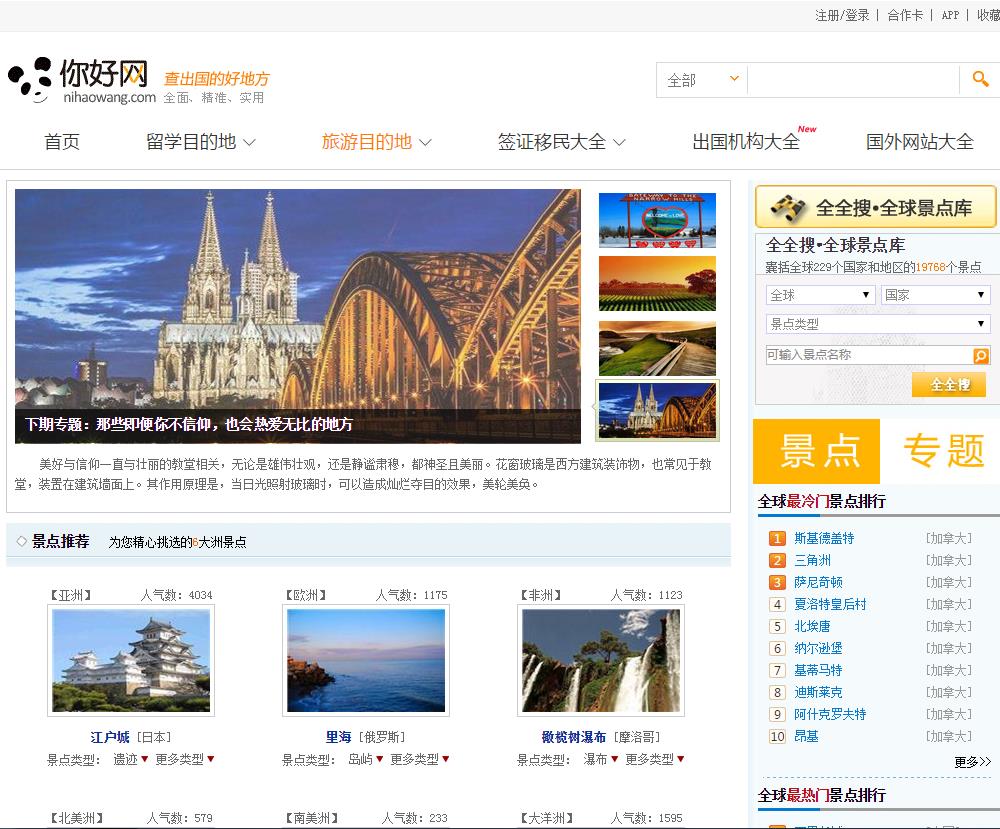Open the 江户城 castle photo
The width and height of the screenshot is (1000, 829).
[131, 660]
